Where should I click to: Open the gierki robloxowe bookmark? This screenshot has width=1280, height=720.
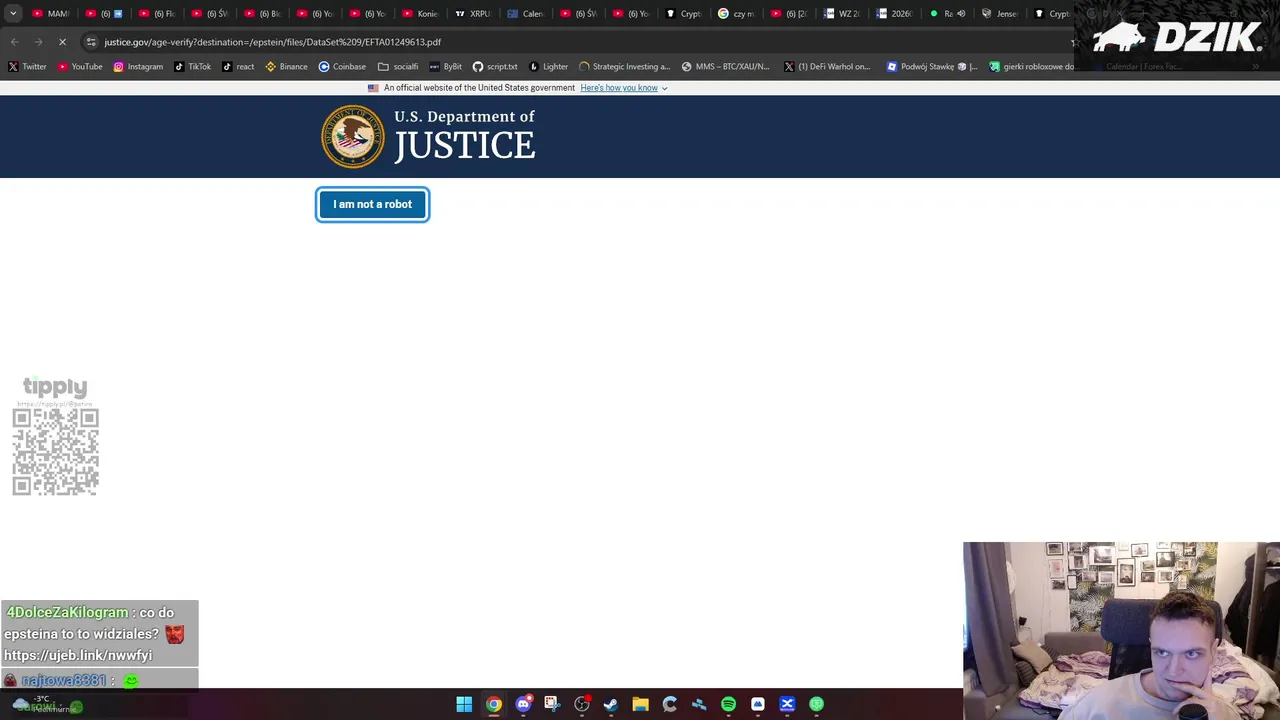click(1031, 66)
